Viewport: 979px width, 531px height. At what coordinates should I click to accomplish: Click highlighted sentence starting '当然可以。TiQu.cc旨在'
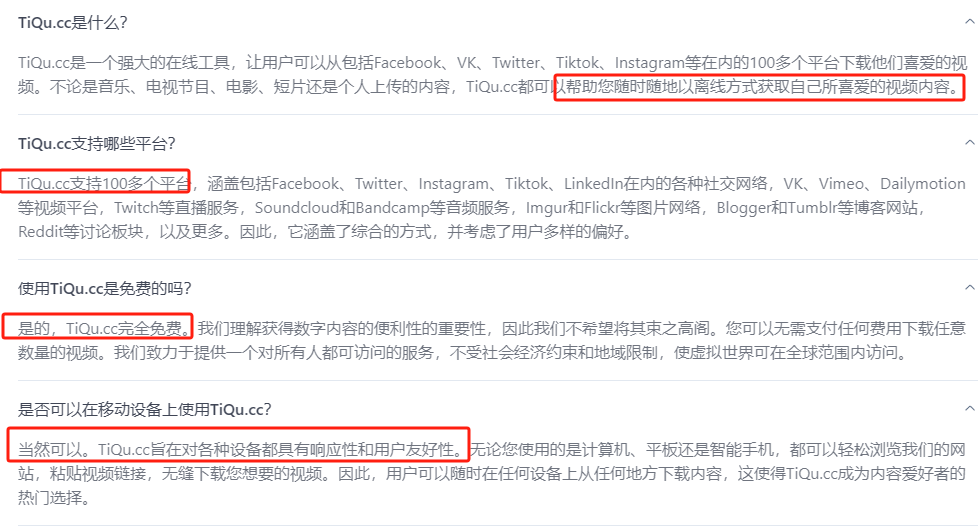[242, 449]
